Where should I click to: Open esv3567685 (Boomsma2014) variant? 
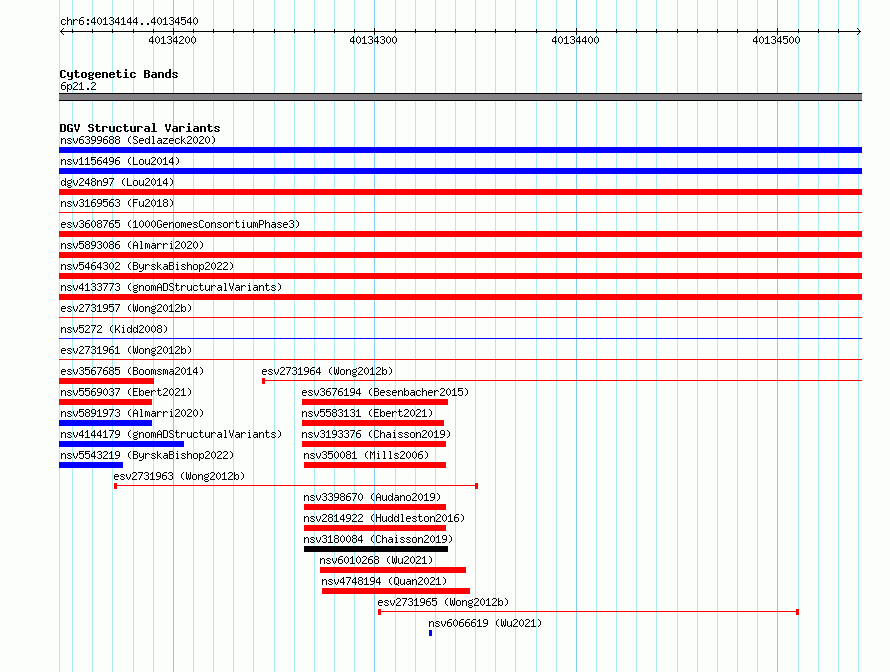(x=132, y=371)
